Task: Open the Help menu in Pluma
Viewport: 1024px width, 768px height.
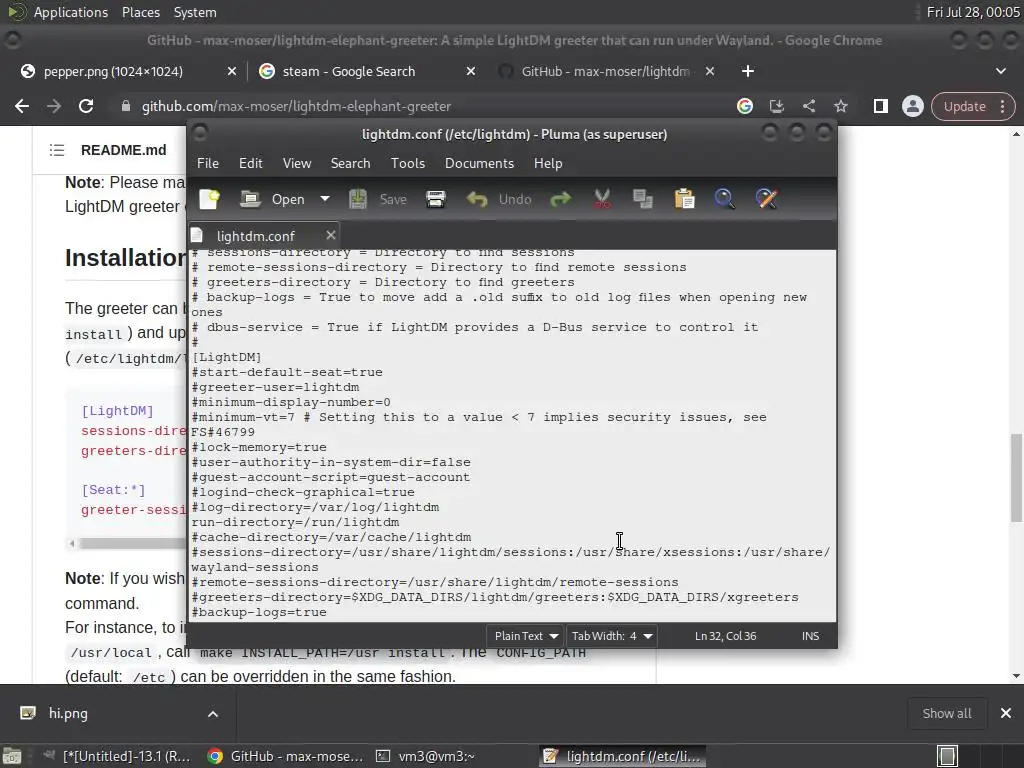Action: 548,163
